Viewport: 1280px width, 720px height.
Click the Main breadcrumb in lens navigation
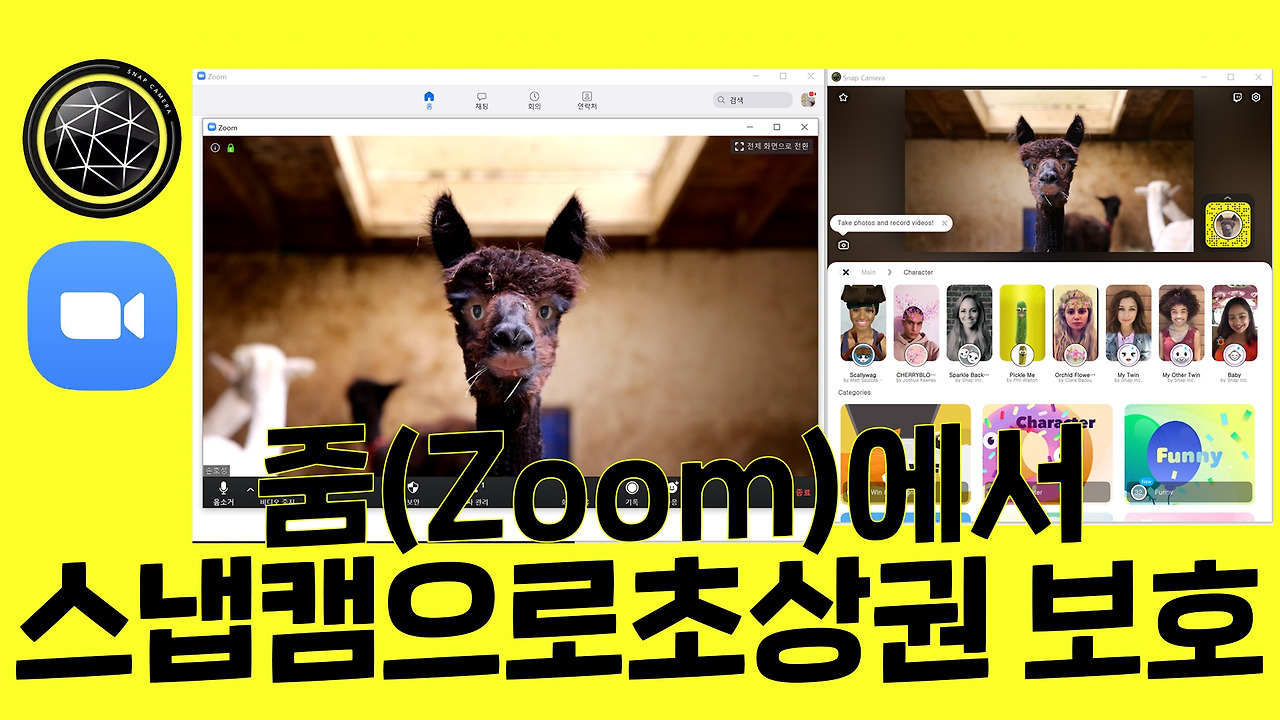coord(868,272)
